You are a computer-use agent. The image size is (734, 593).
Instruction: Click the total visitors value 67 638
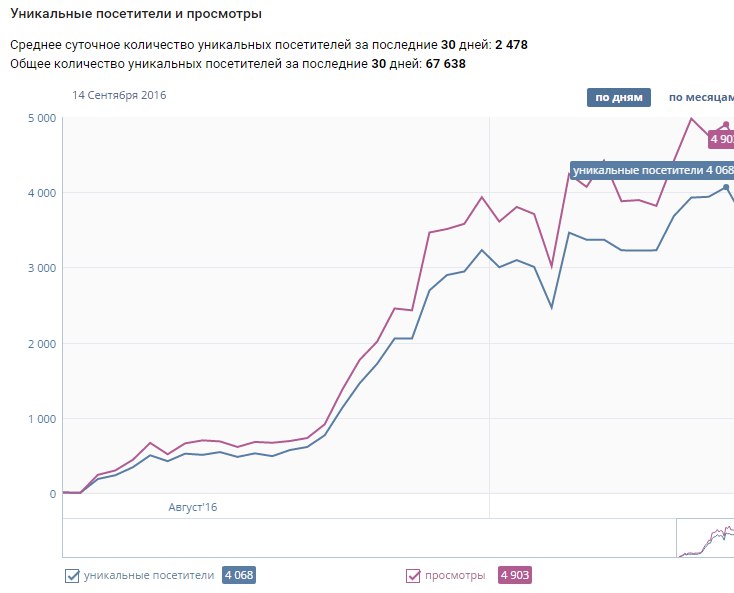(440, 64)
